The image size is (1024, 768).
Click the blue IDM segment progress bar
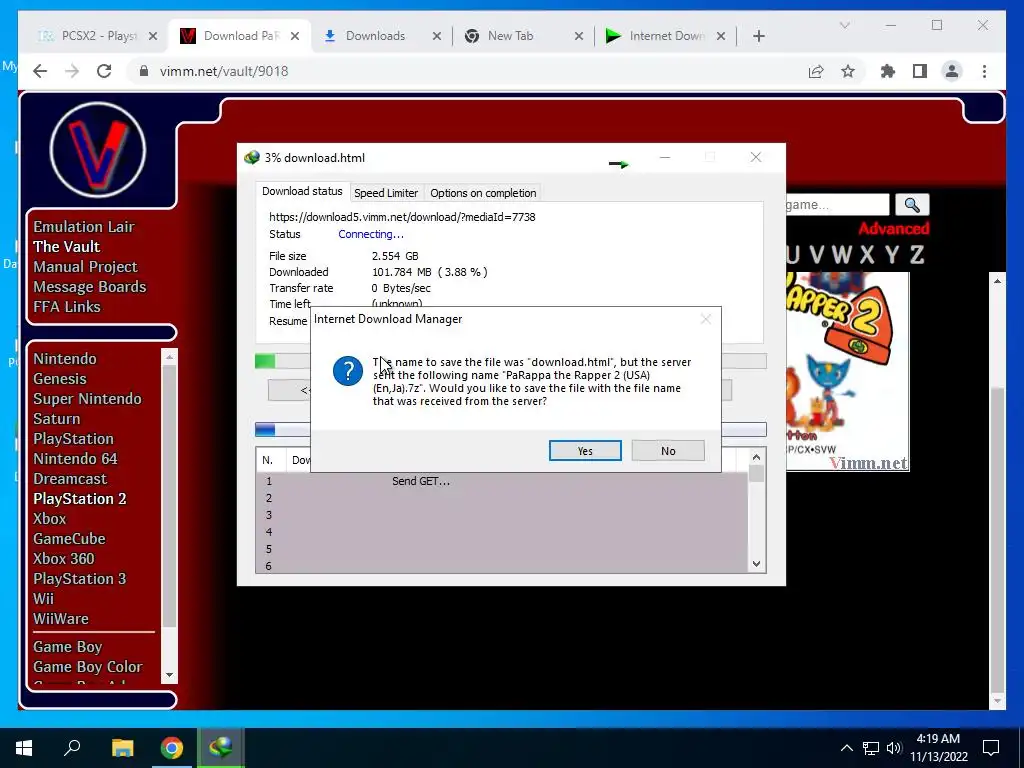[265, 429]
